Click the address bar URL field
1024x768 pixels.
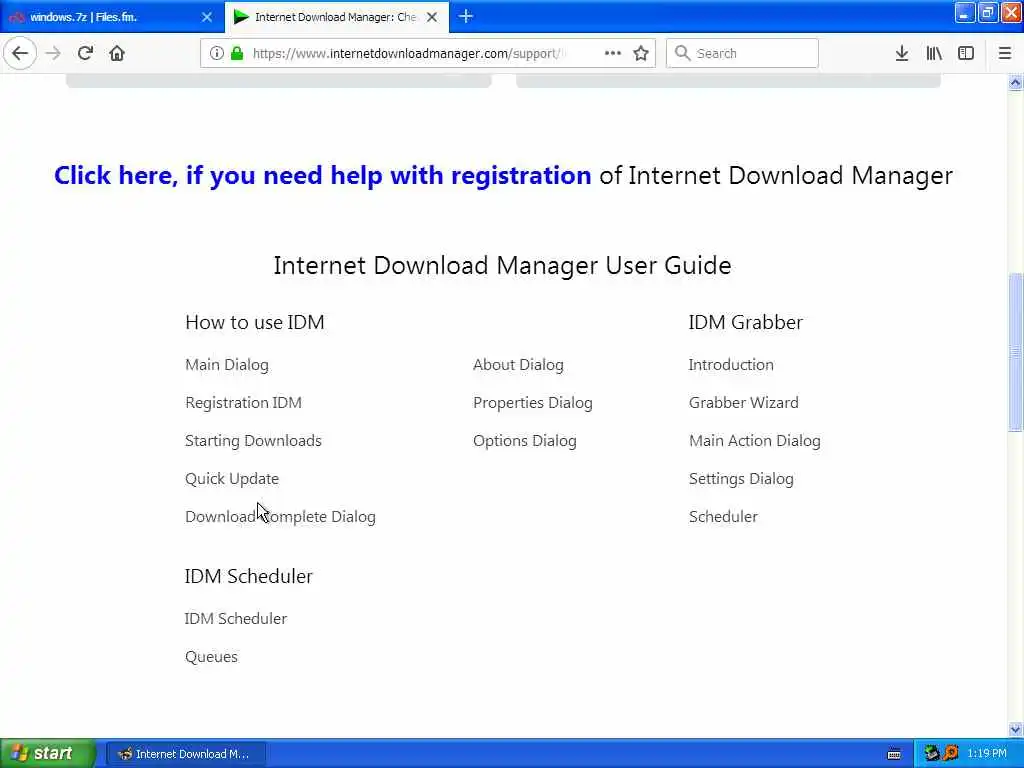(408, 53)
